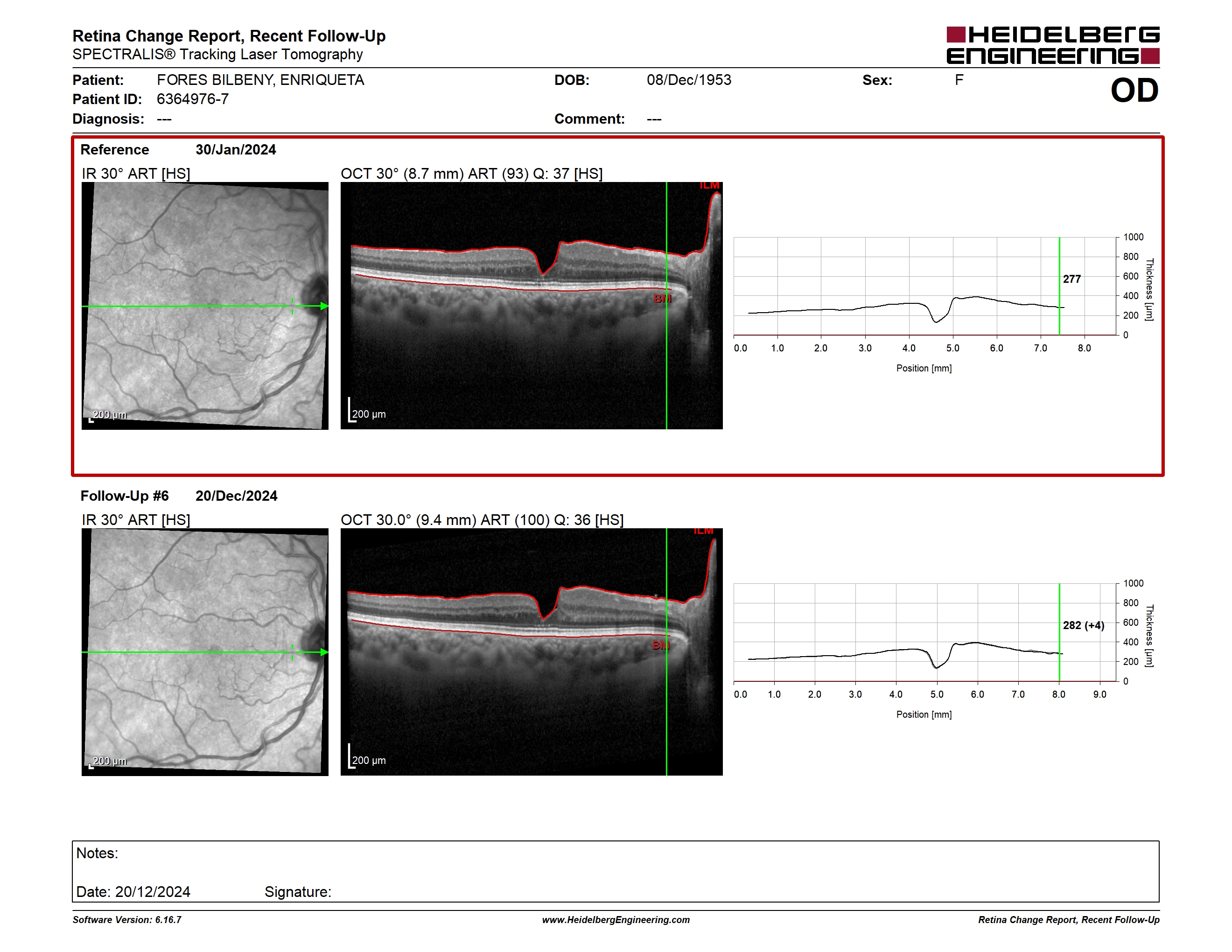The image size is (1232, 952).
Task: Open the Follow-Up IR fundus image
Action: pos(205,652)
